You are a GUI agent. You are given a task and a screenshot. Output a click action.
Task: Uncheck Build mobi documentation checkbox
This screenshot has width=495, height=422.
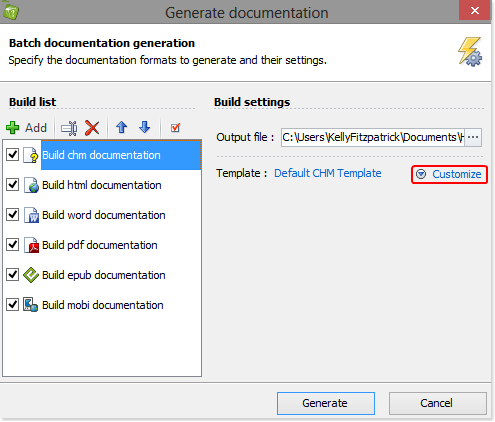(13, 304)
